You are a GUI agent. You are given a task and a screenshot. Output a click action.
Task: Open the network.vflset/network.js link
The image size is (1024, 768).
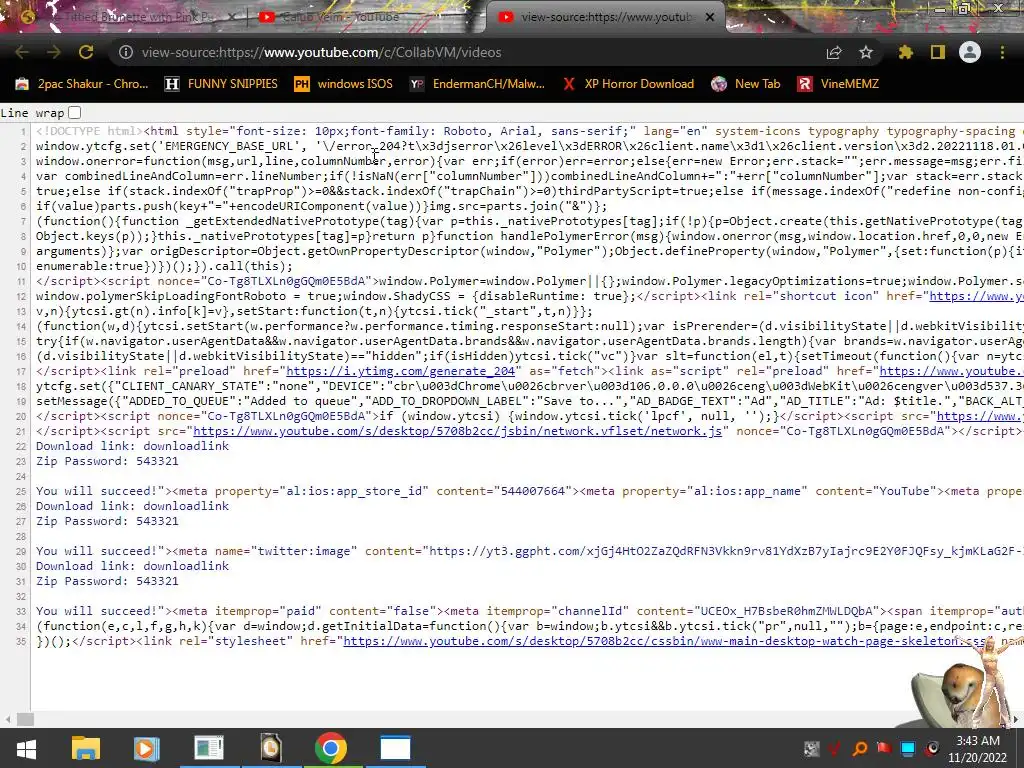(x=457, y=431)
